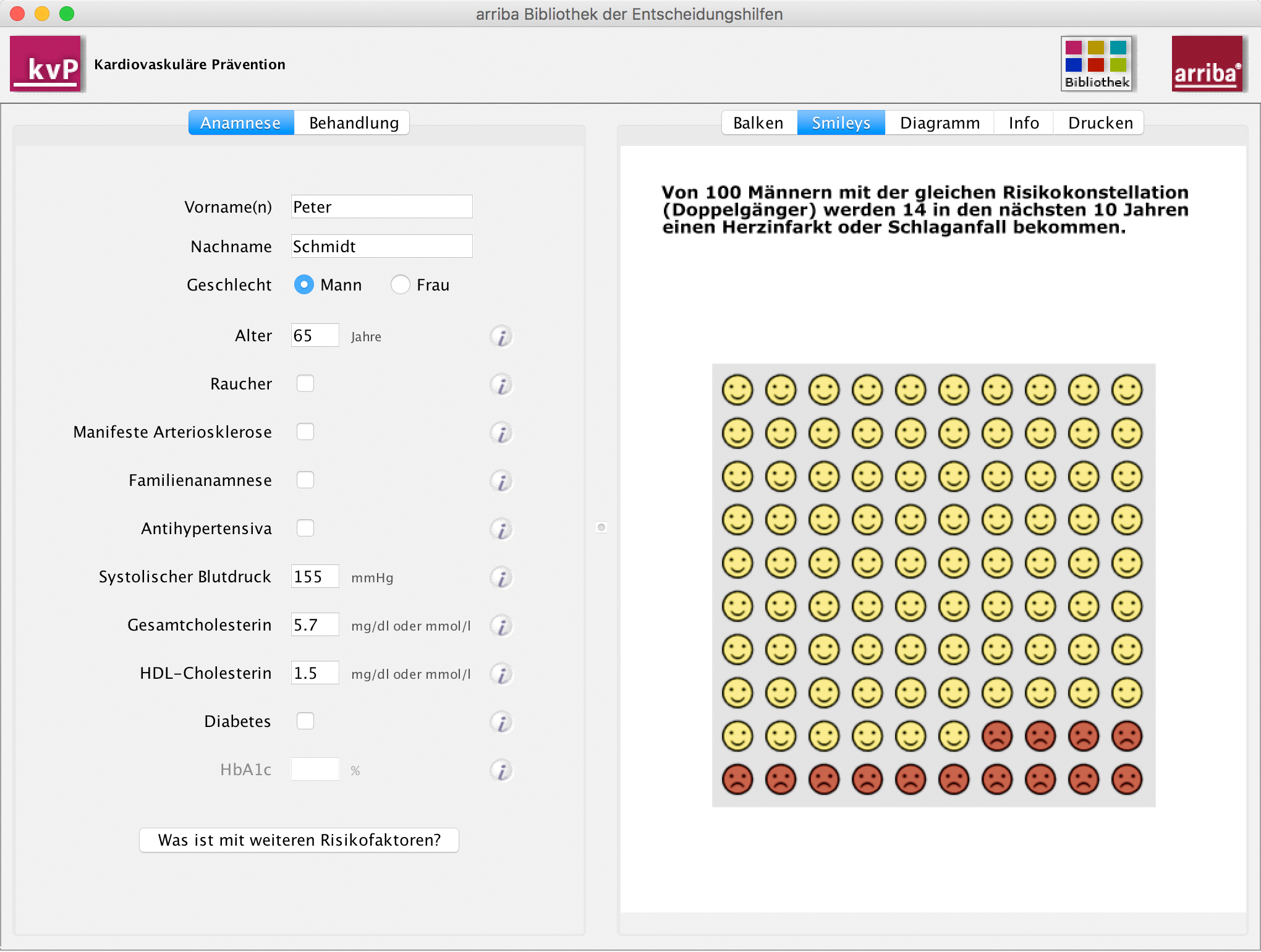Switch to the Balken view

coord(759,123)
